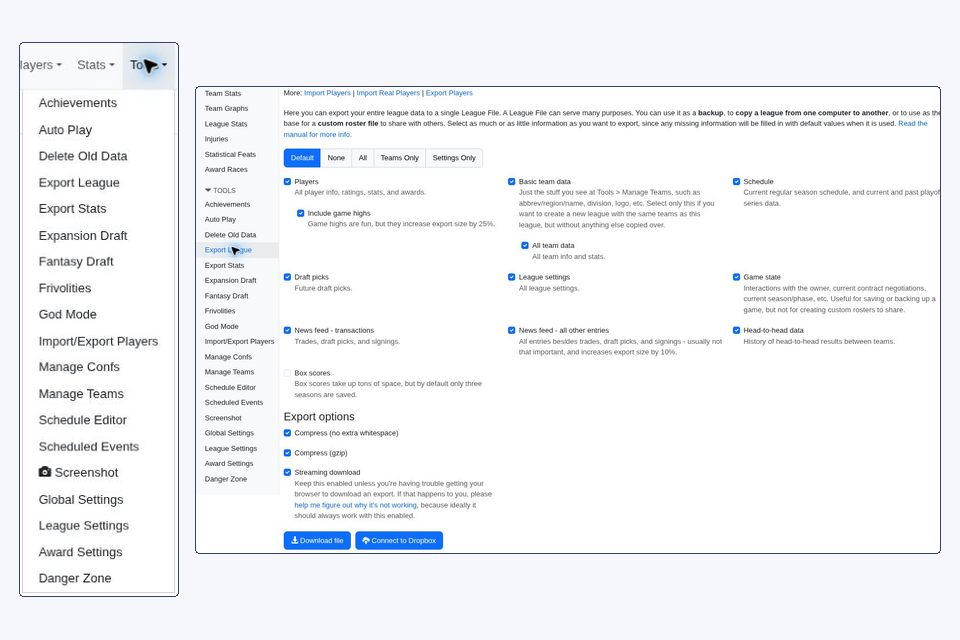
Task: Uncheck Compress (gzip)
Action: [x=287, y=453]
